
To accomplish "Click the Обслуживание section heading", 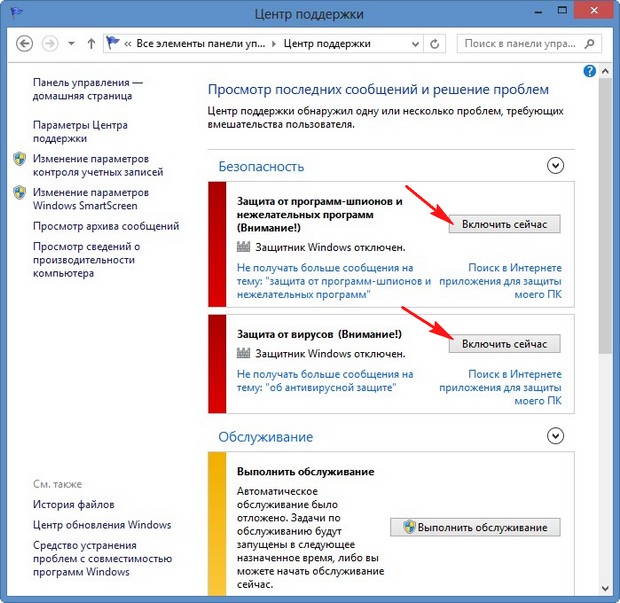I will pos(265,437).
